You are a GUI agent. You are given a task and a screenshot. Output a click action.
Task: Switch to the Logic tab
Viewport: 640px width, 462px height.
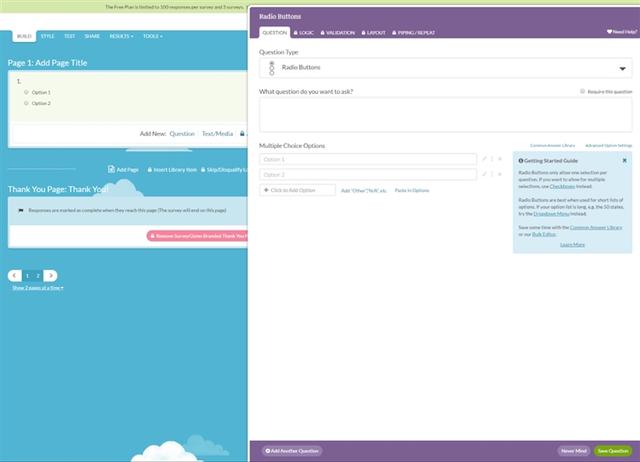click(x=303, y=32)
